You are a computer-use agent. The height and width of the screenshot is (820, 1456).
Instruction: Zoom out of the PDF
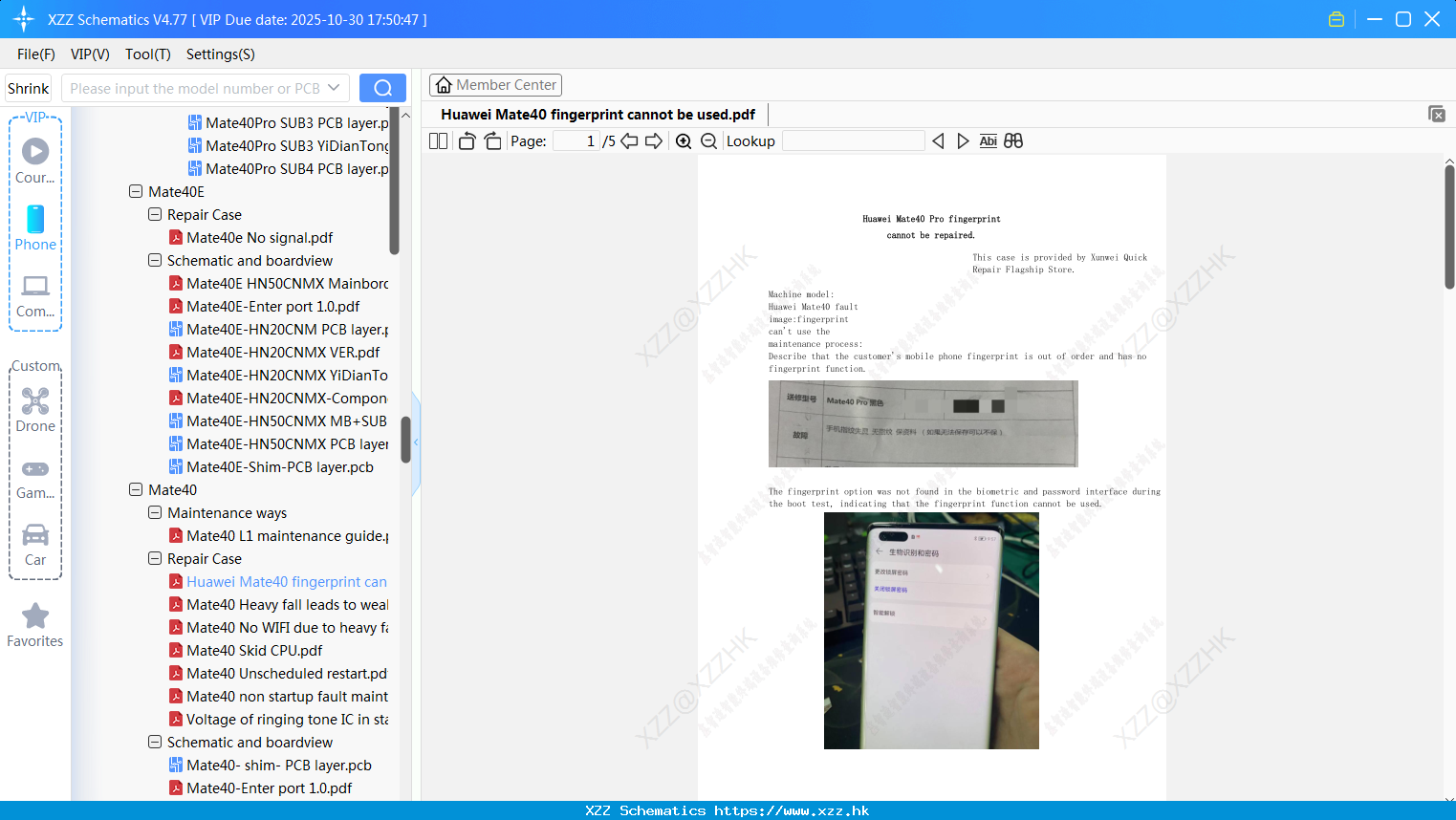[708, 140]
